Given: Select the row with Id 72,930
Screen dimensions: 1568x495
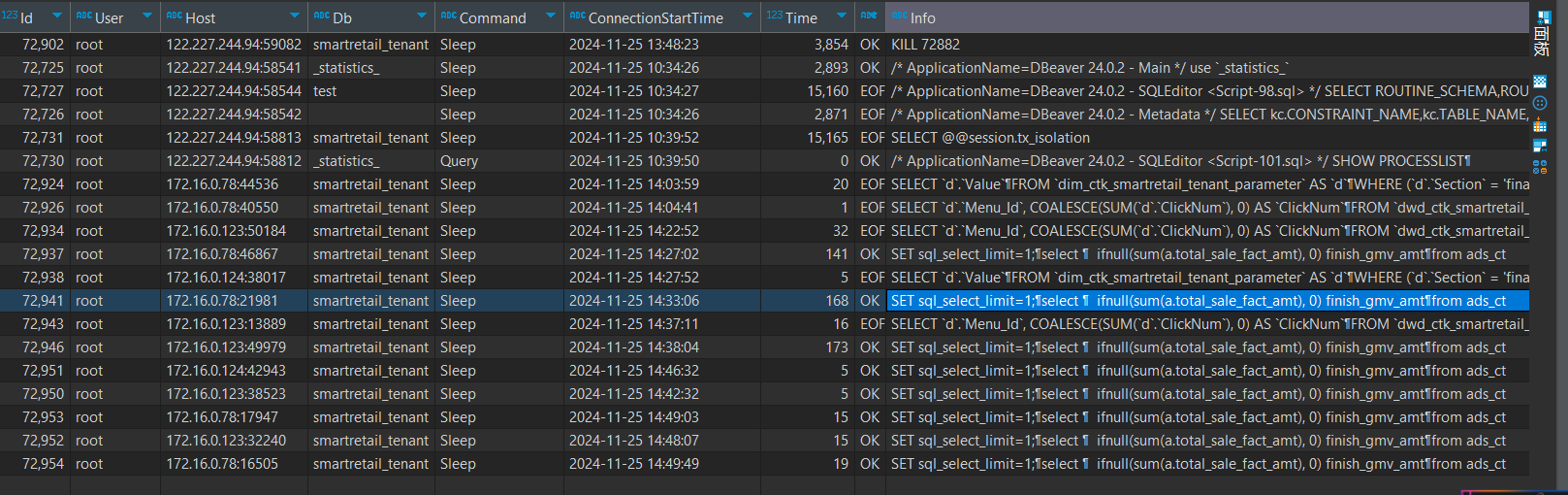Looking at the screenshot, I should pyautogui.click(x=43, y=161).
